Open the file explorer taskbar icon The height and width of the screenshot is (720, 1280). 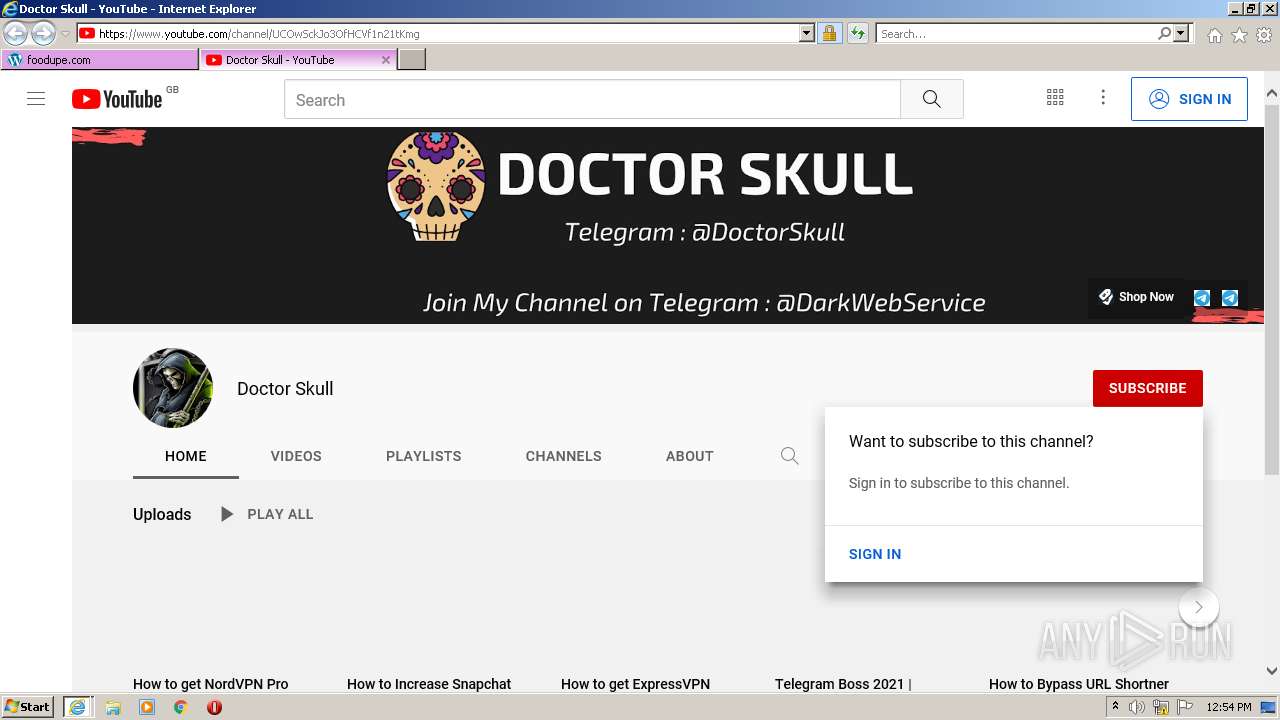pos(113,707)
